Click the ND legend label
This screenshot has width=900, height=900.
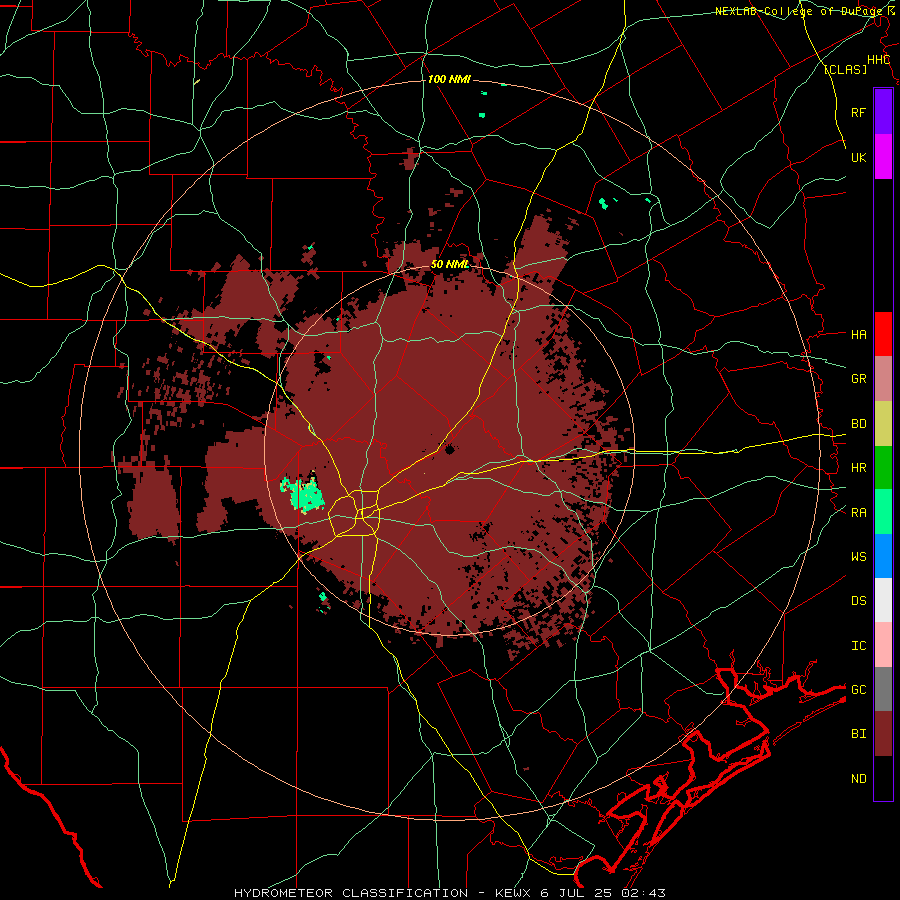[x=858, y=779]
